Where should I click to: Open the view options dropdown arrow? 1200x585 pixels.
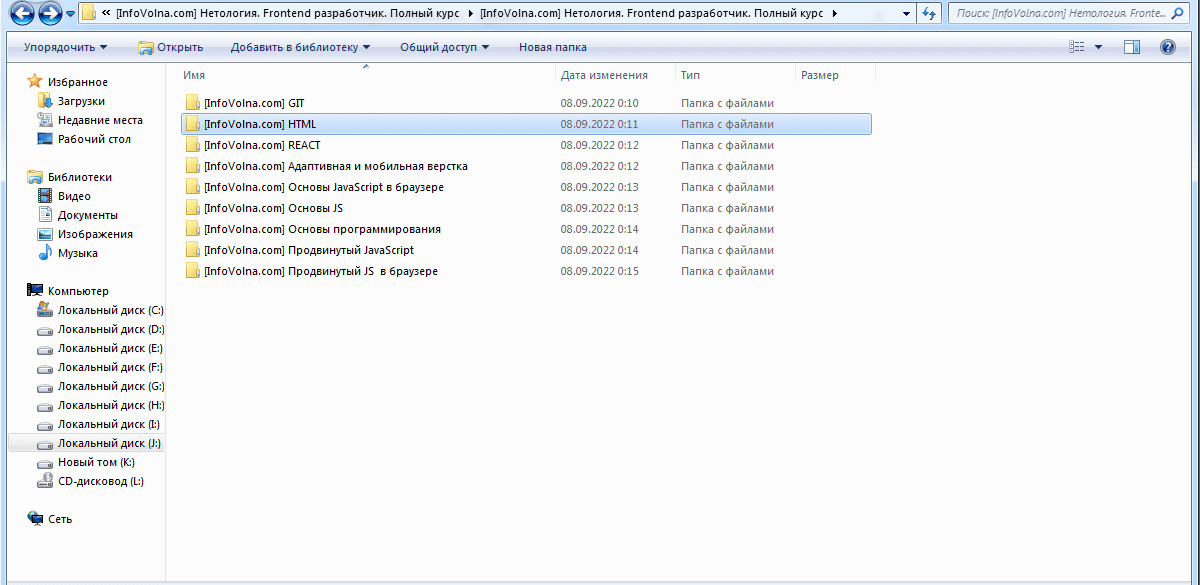(x=1098, y=47)
